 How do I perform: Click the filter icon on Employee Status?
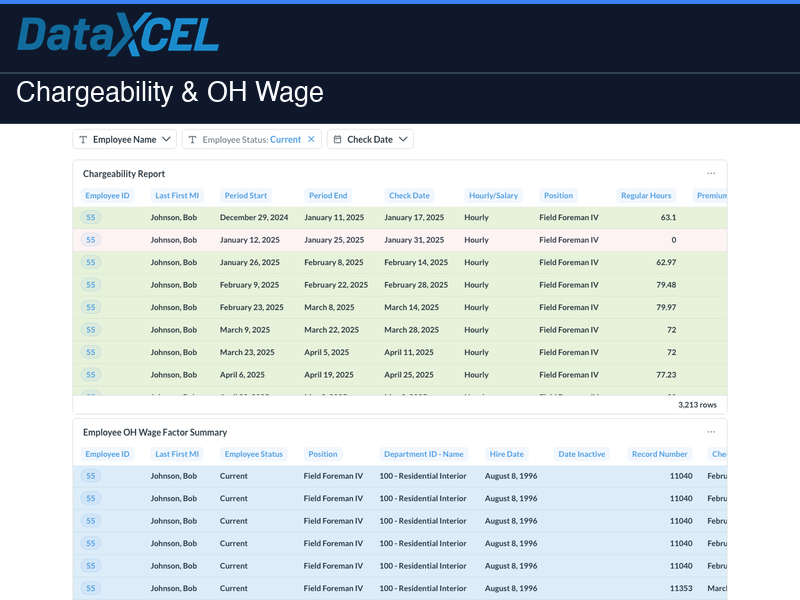[x=192, y=139]
